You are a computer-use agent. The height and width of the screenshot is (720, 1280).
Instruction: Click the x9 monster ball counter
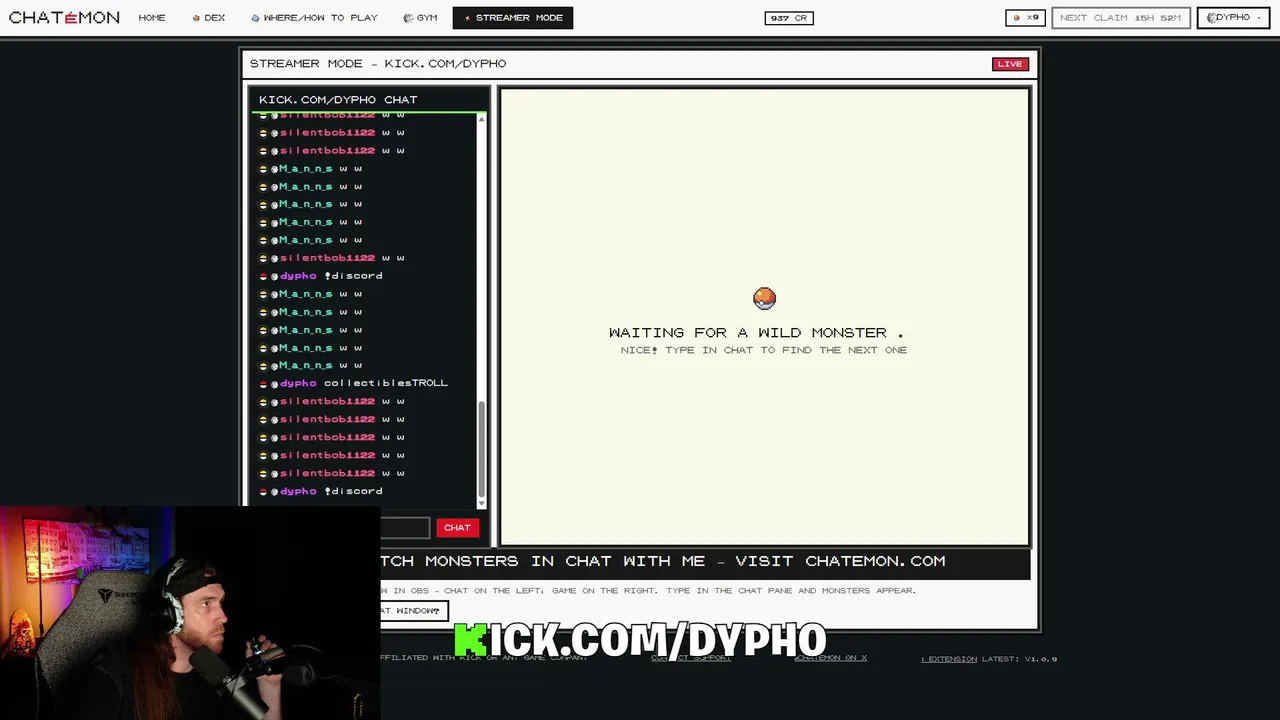tap(1026, 18)
